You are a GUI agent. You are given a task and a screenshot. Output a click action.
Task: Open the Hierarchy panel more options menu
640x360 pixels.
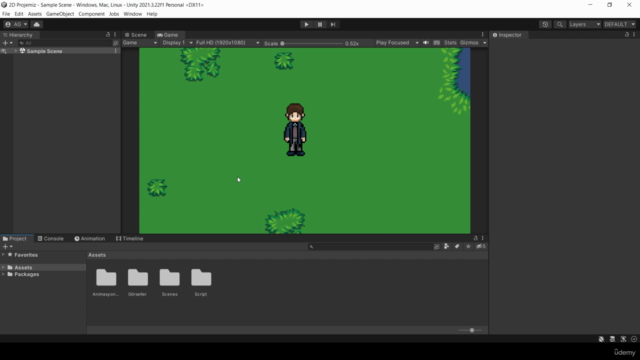click(115, 35)
